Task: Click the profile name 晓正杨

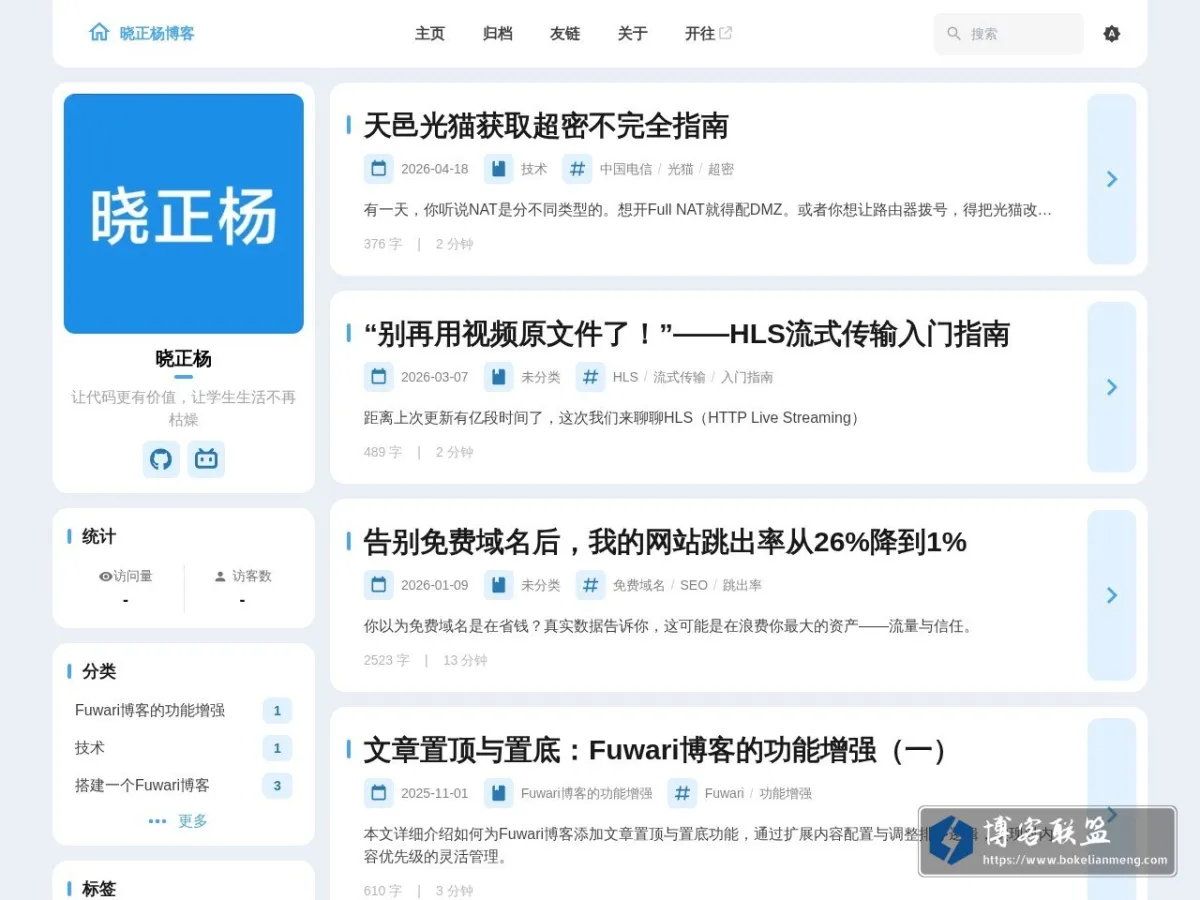Action: tap(183, 358)
